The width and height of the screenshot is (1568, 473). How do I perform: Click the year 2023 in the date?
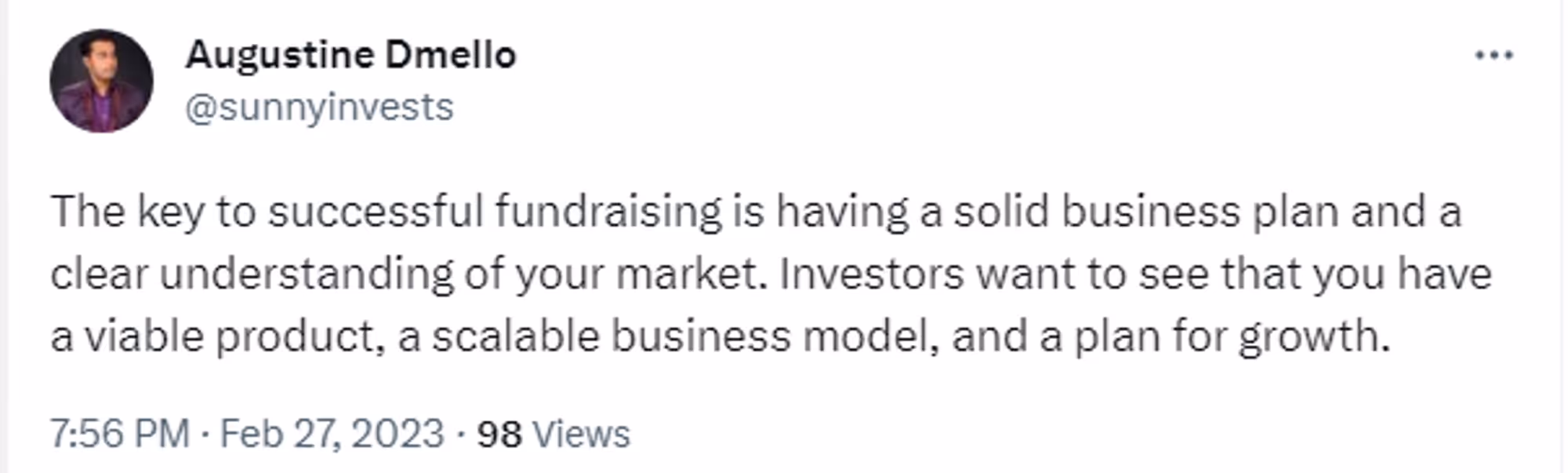(397, 433)
